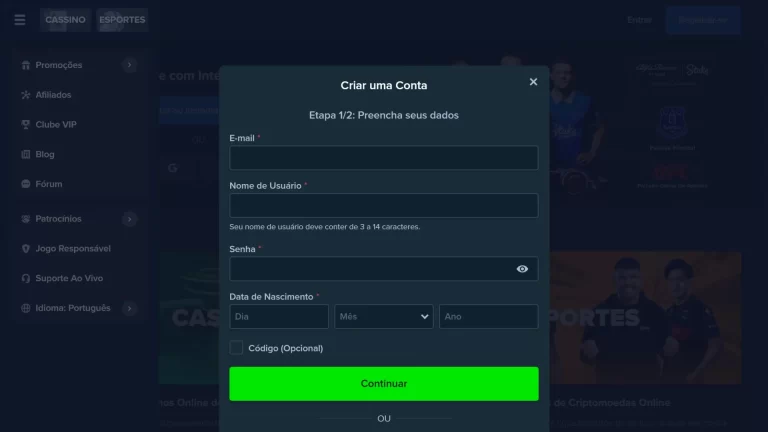Open the Mês dropdown

click(384, 316)
